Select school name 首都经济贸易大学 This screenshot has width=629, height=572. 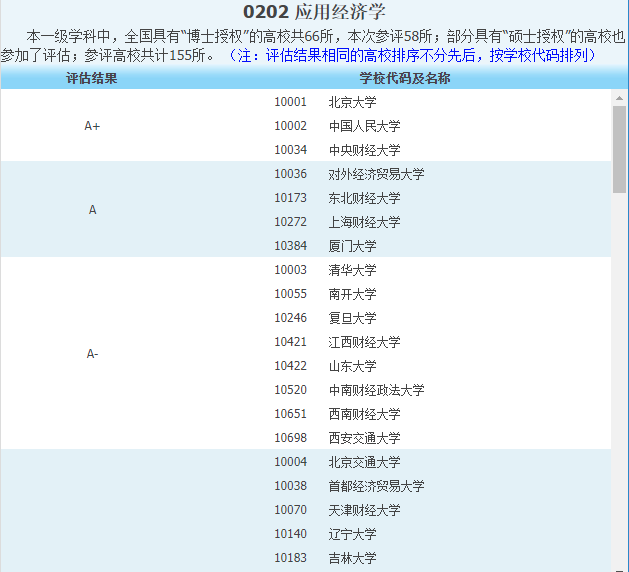(x=376, y=486)
